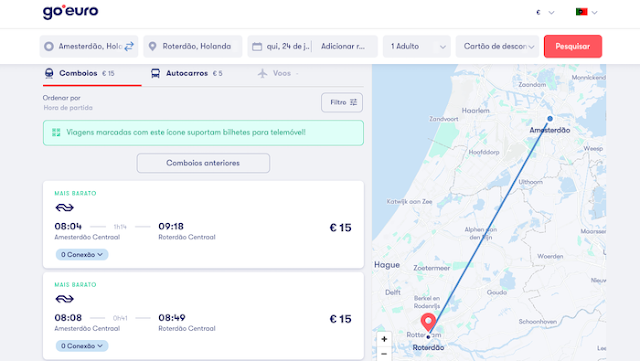Click the Amesterdão label on the map

(549, 130)
